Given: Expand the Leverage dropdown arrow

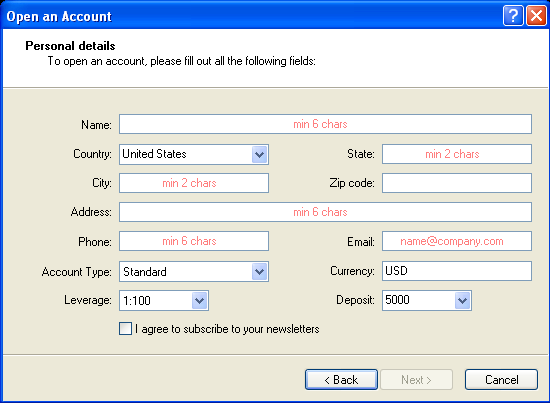Looking at the screenshot, I should [200, 300].
